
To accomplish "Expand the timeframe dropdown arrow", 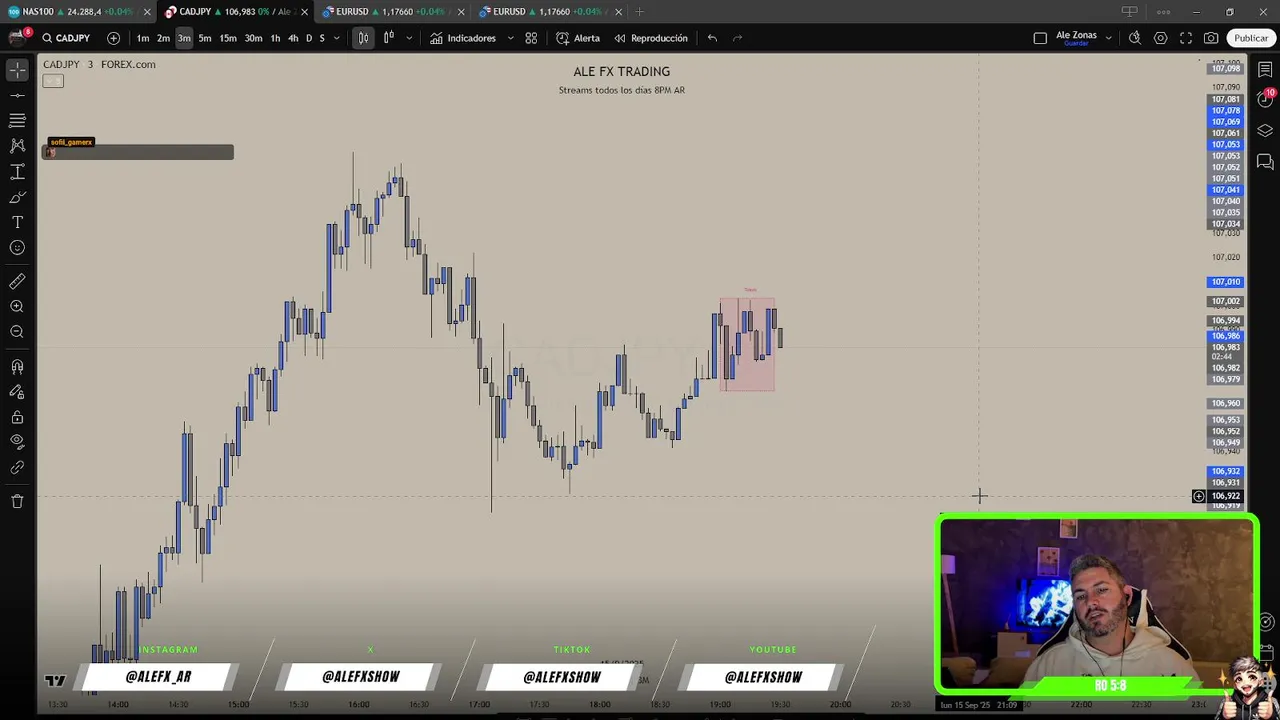I will coord(336,38).
